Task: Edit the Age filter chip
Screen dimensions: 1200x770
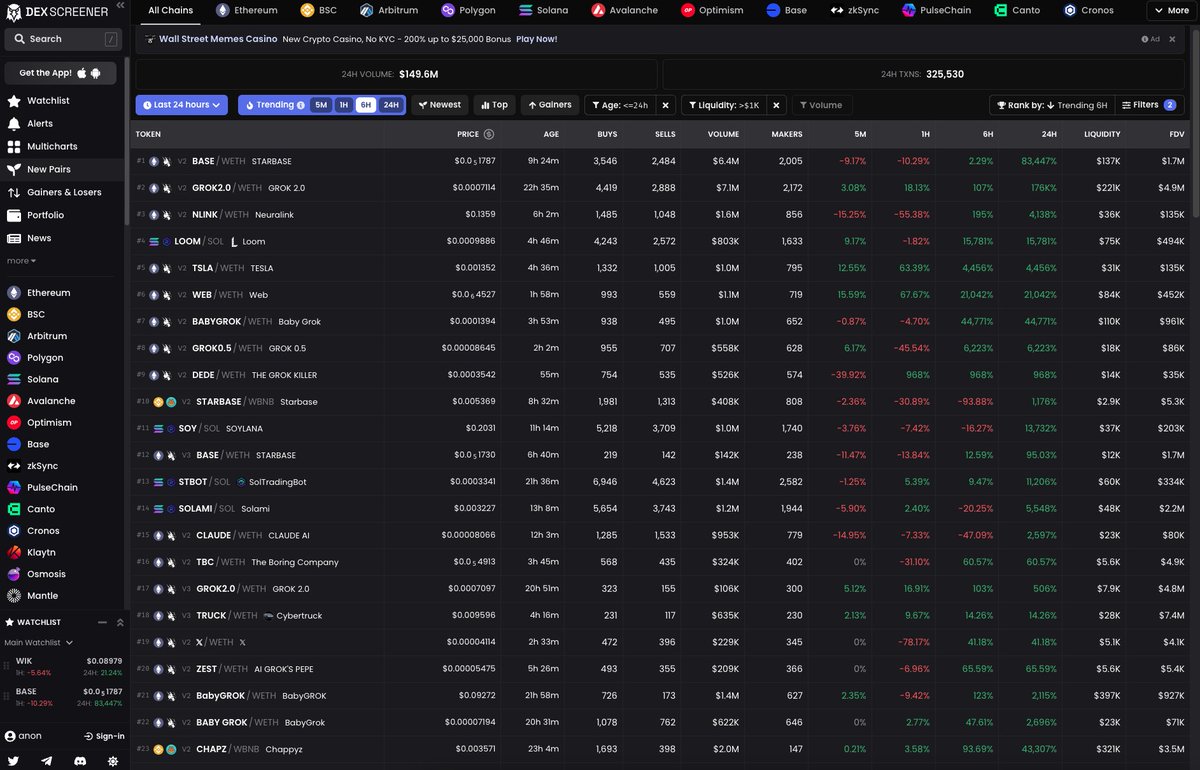Action: pos(620,105)
